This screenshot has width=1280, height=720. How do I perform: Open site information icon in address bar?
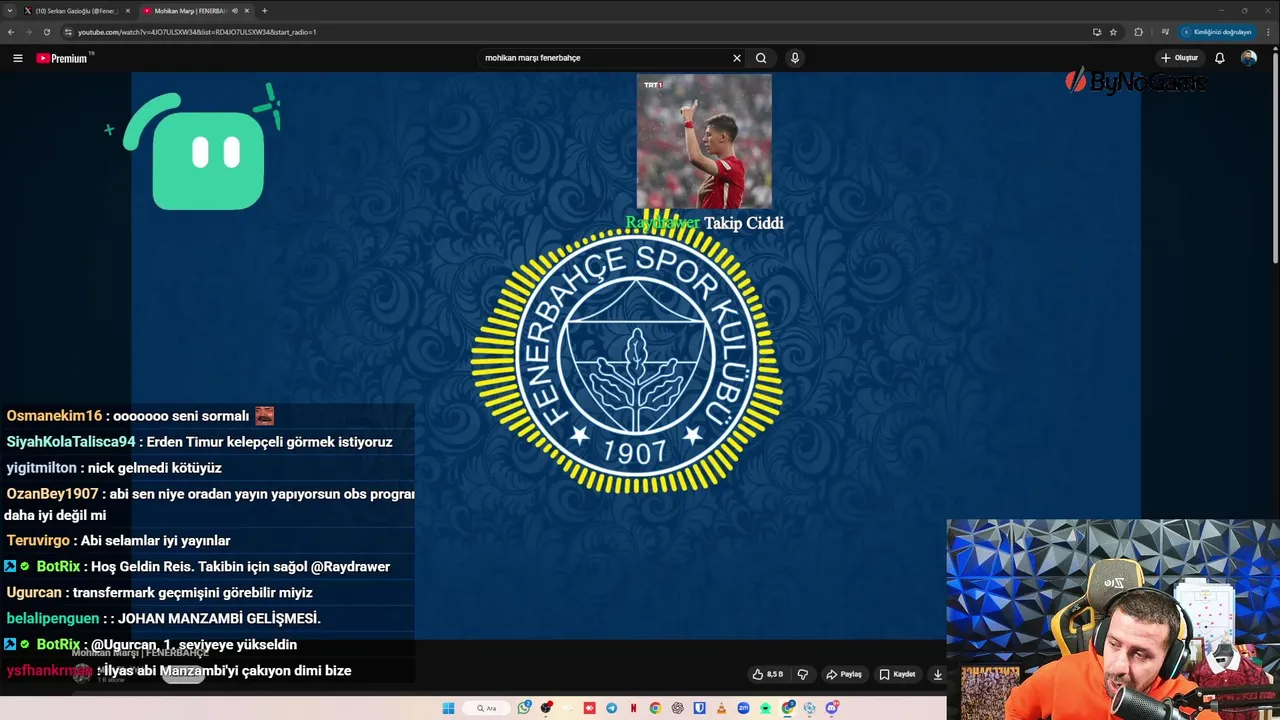(68, 32)
